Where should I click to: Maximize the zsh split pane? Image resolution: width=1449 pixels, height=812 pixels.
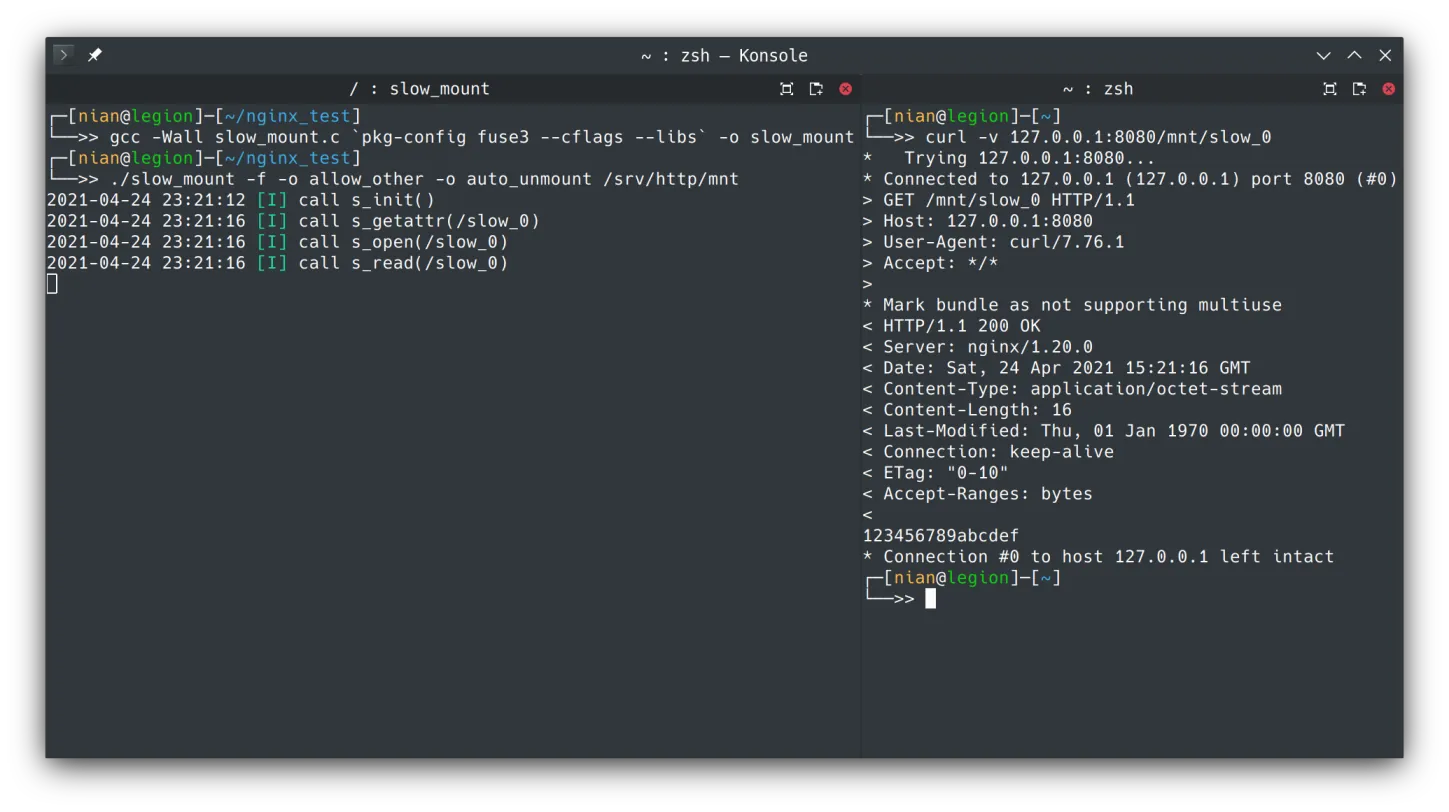point(1329,89)
